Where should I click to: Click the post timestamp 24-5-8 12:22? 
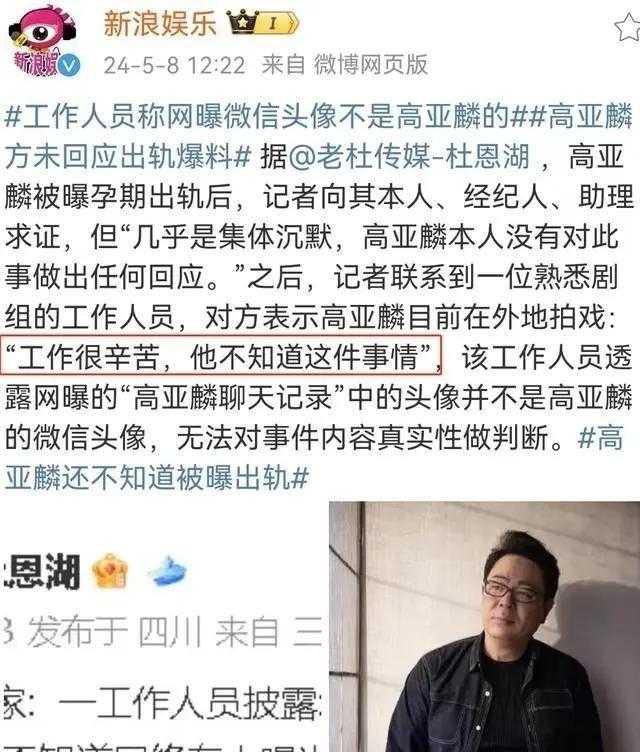pos(175,65)
